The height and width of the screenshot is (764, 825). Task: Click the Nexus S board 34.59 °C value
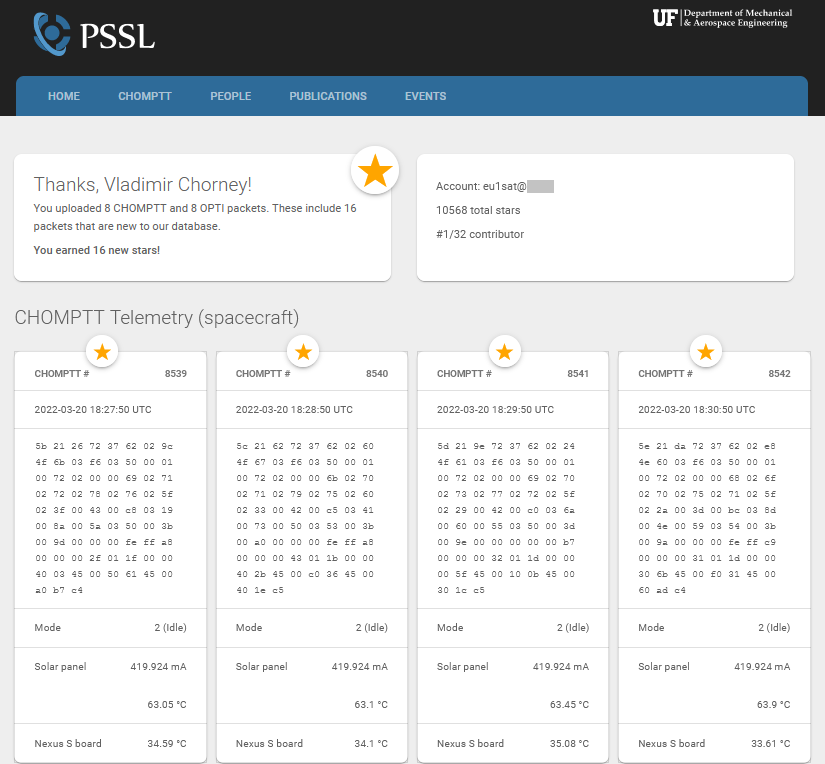click(x=167, y=743)
